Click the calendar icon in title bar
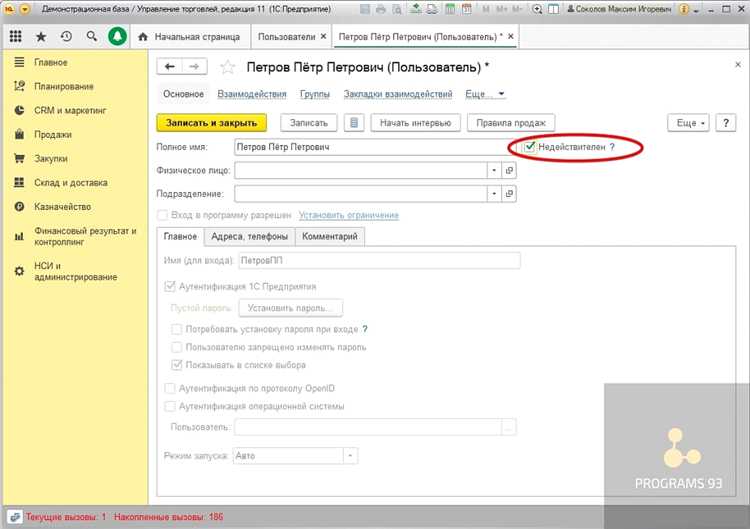The image size is (750, 529). [466, 9]
